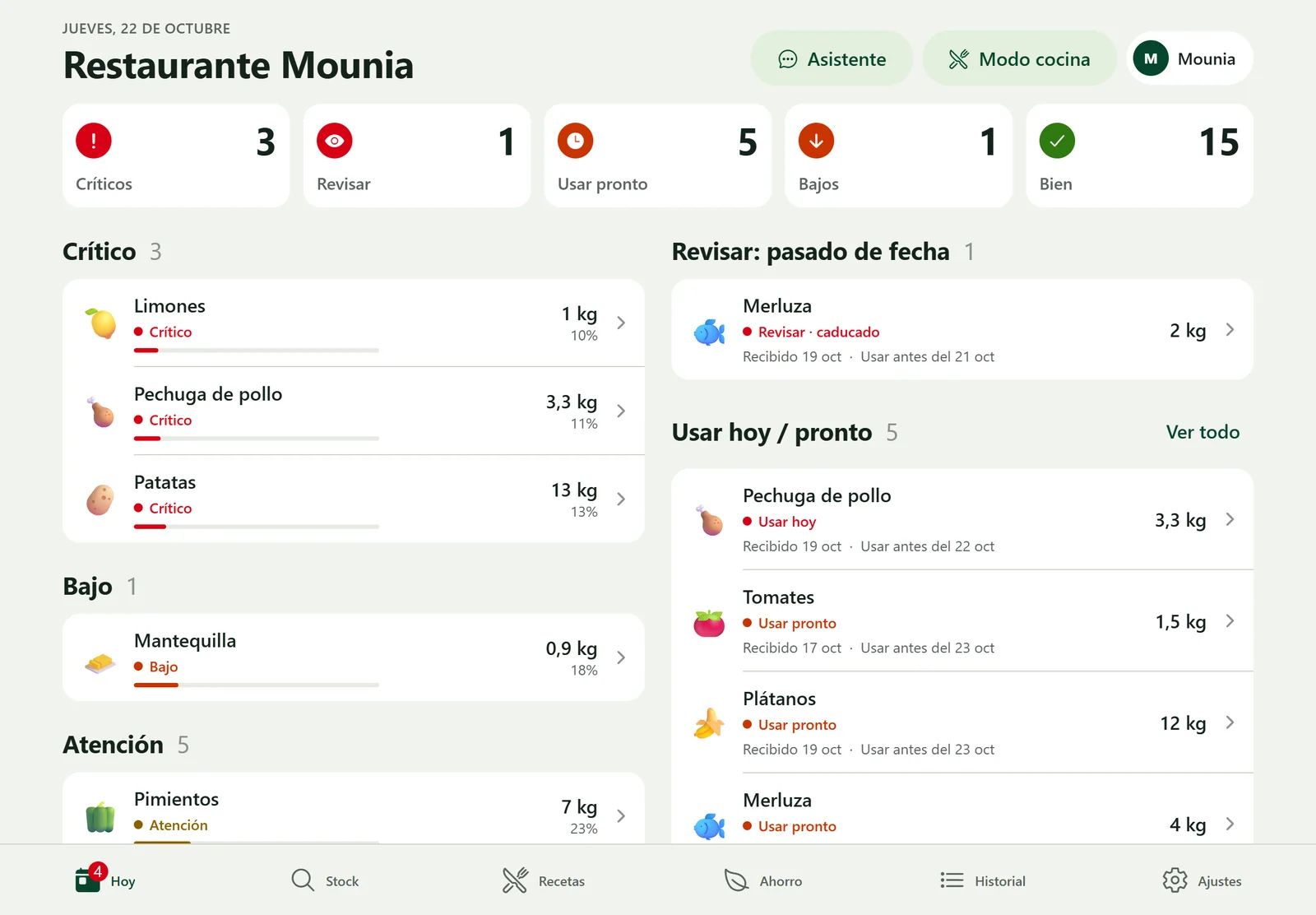Expand the Pimientos row chevron
The height and width of the screenshot is (915, 1316).
(621, 815)
